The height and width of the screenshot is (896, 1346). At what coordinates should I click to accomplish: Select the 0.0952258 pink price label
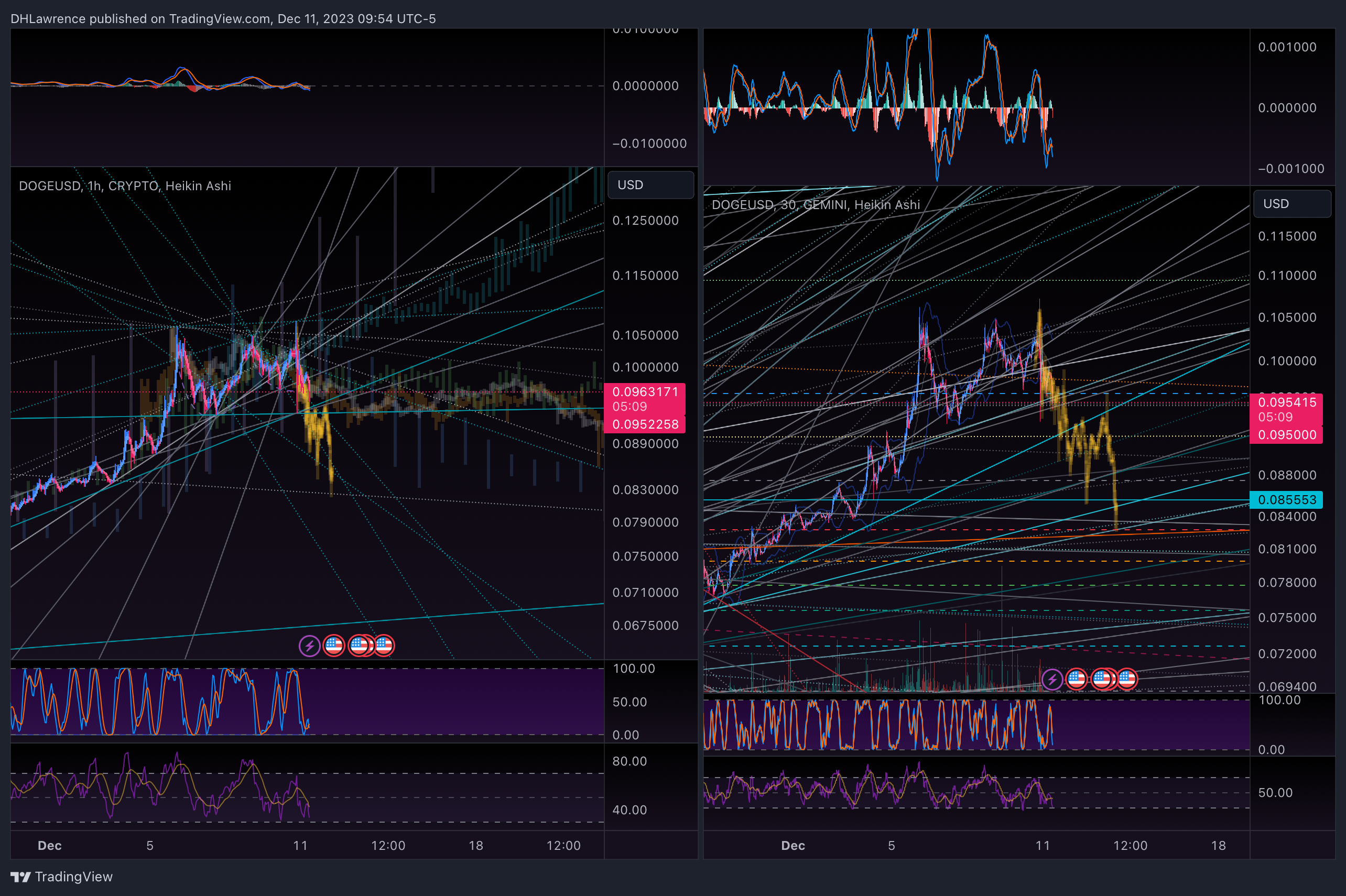645,424
